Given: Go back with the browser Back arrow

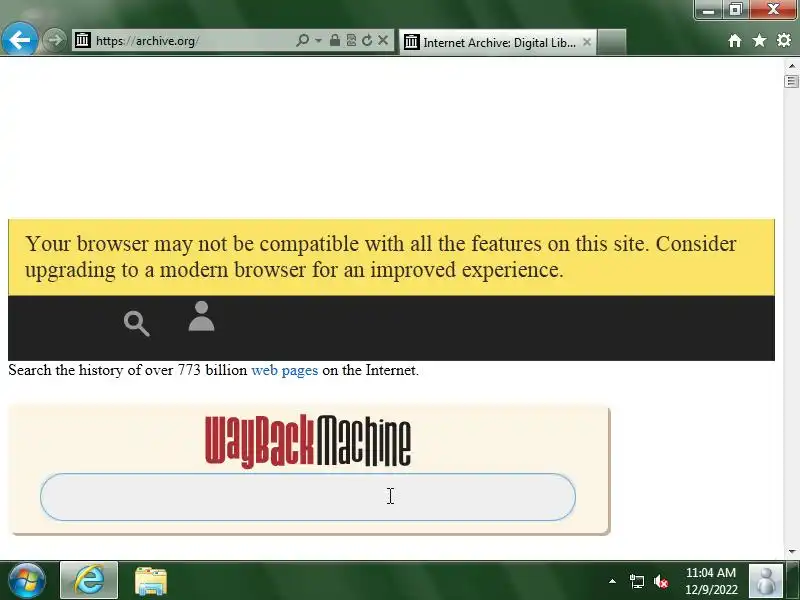Looking at the screenshot, I should coord(19,39).
